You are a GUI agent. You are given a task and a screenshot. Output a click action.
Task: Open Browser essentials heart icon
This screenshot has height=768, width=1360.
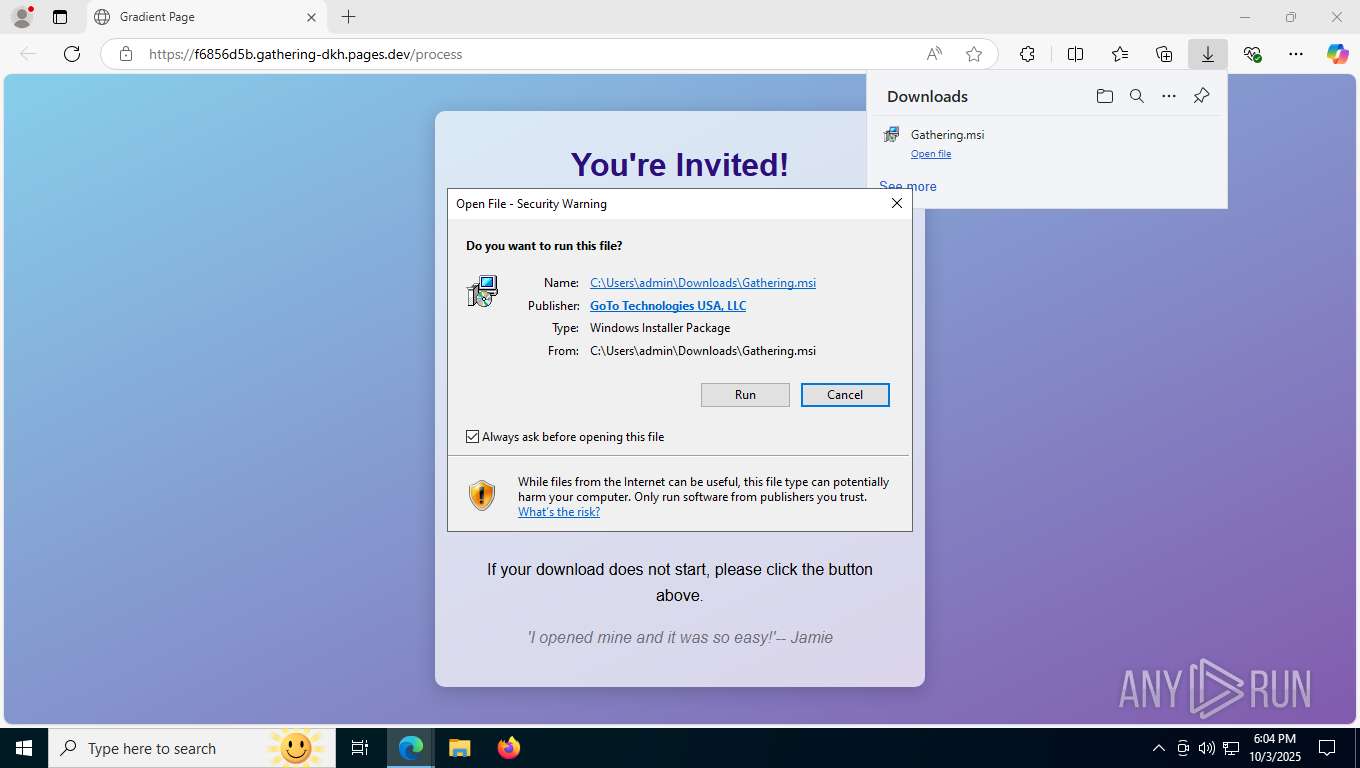pyautogui.click(x=1252, y=54)
